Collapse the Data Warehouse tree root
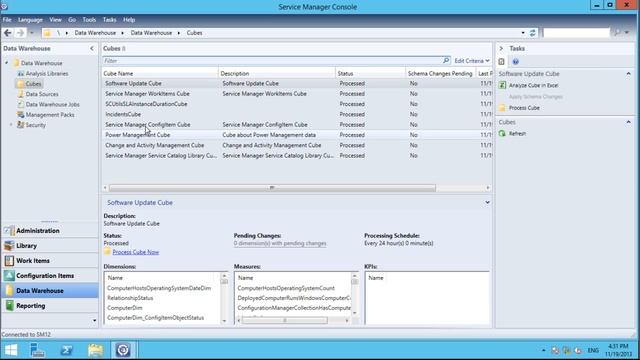This screenshot has width=640, height=360. coord(7,63)
